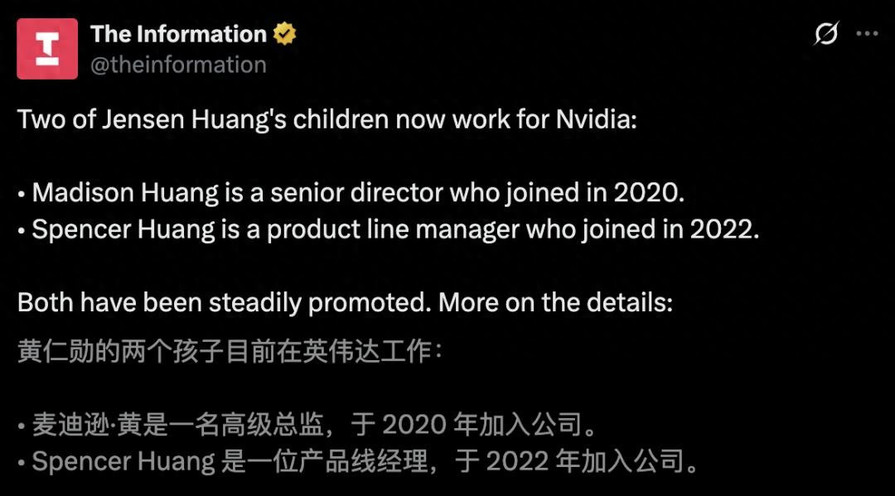Viewport: 895px width, 496px height.
Task: Select the English Spencer Huang bullet line
Action: [x=389, y=229]
